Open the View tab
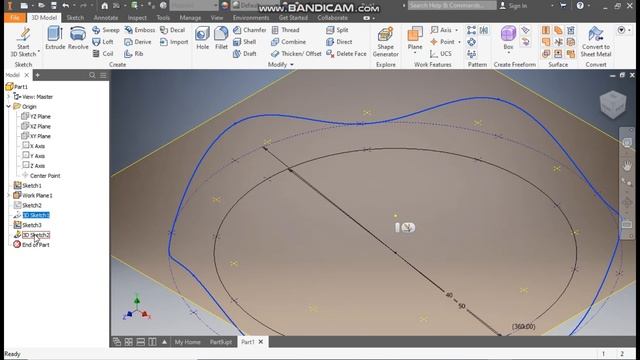 tap(217, 18)
